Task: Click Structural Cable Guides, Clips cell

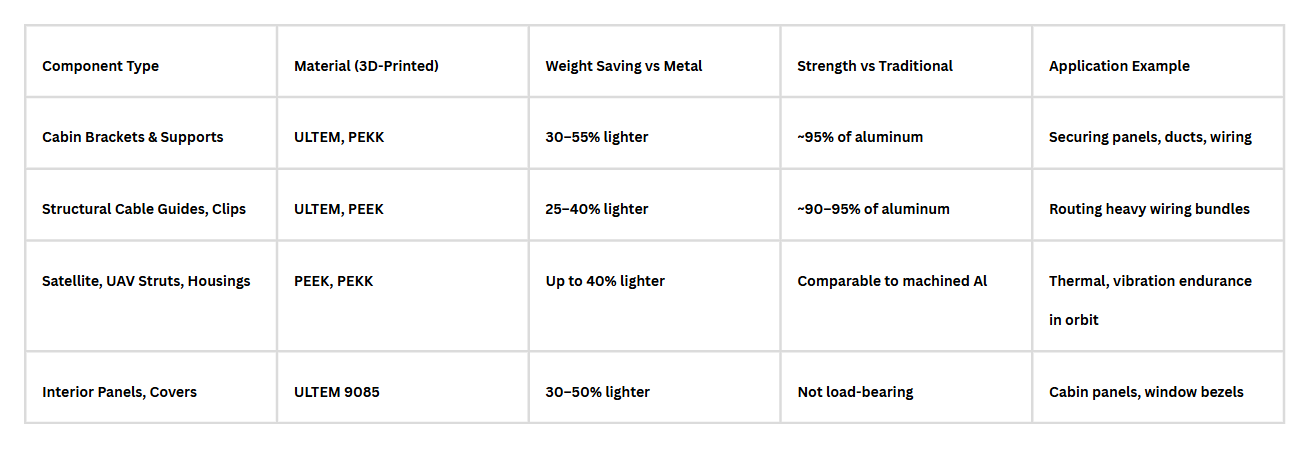Action: click(x=151, y=205)
